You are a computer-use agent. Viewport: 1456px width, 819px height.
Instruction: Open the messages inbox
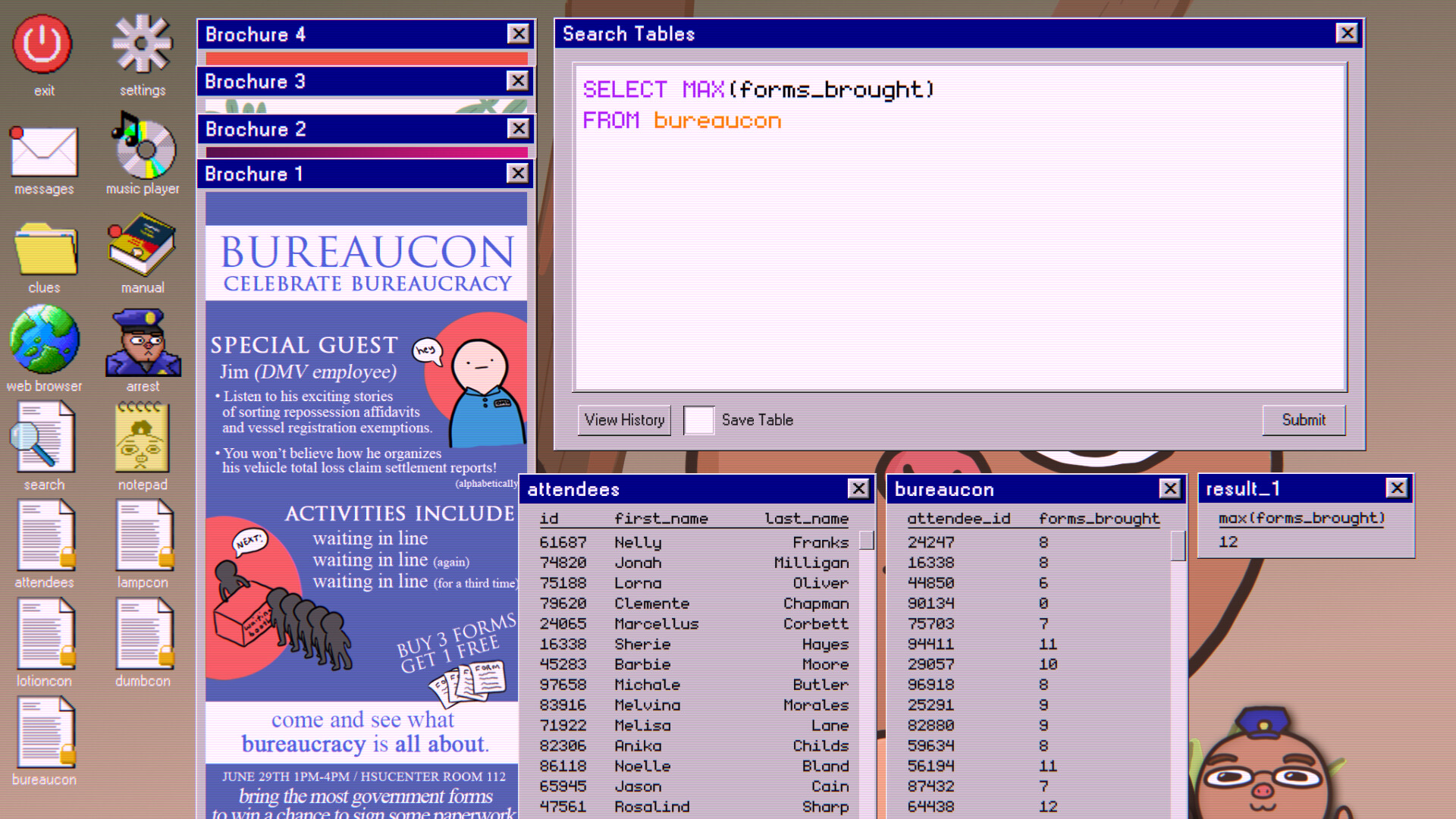click(43, 152)
